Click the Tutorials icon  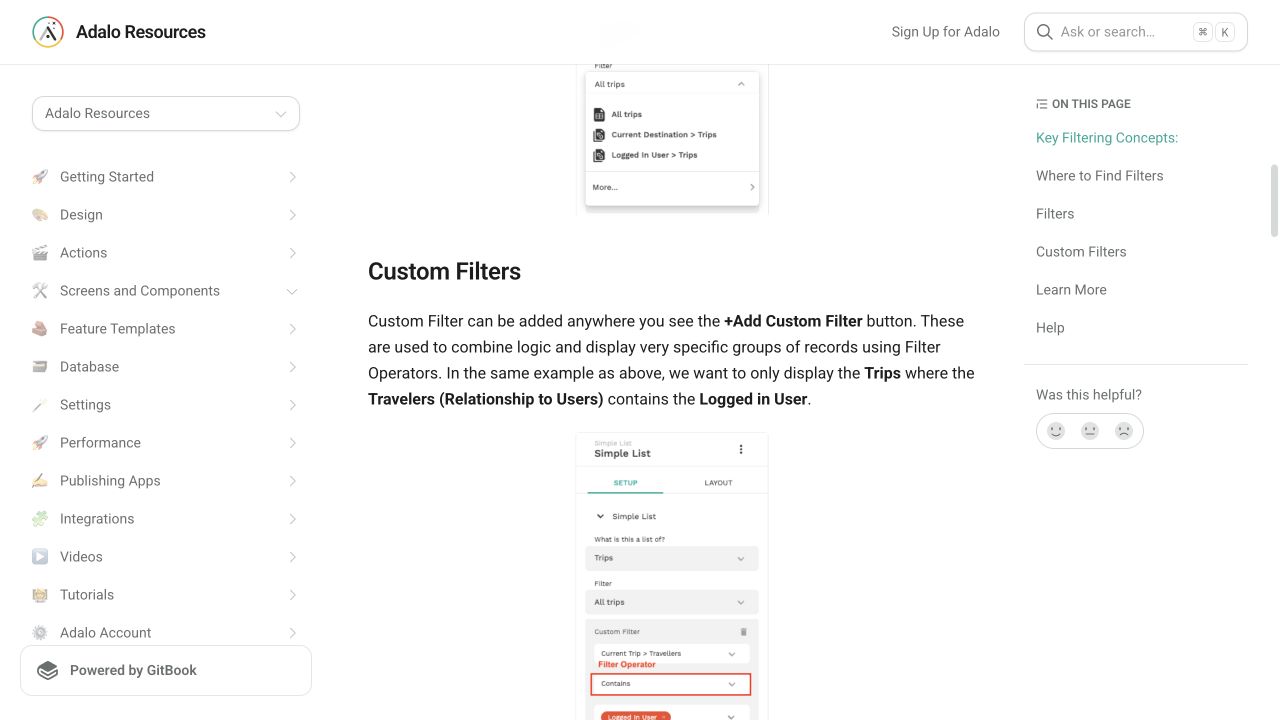(40, 595)
